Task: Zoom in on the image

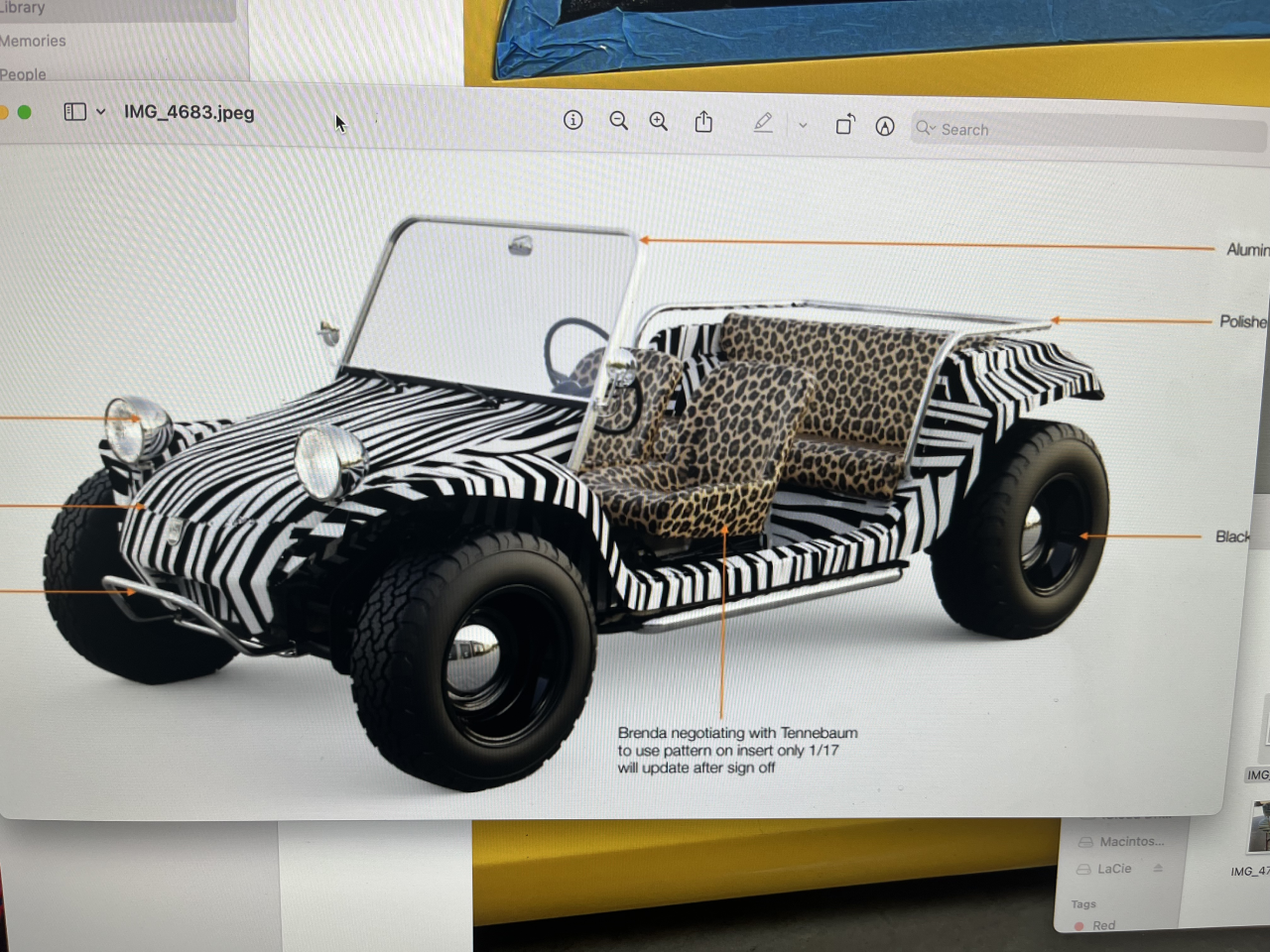Action: point(659,121)
